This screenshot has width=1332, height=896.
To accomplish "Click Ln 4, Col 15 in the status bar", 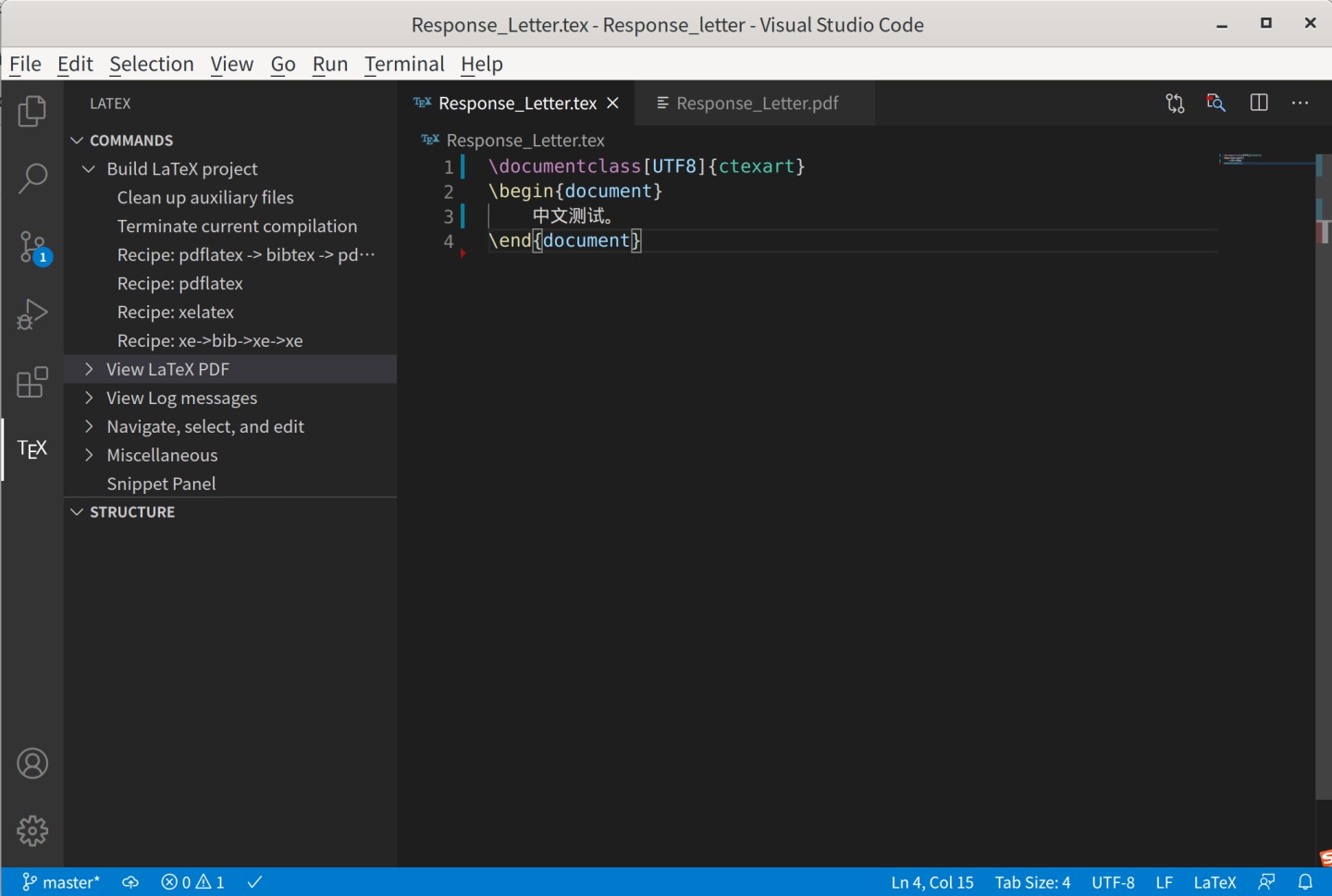I will [931, 881].
